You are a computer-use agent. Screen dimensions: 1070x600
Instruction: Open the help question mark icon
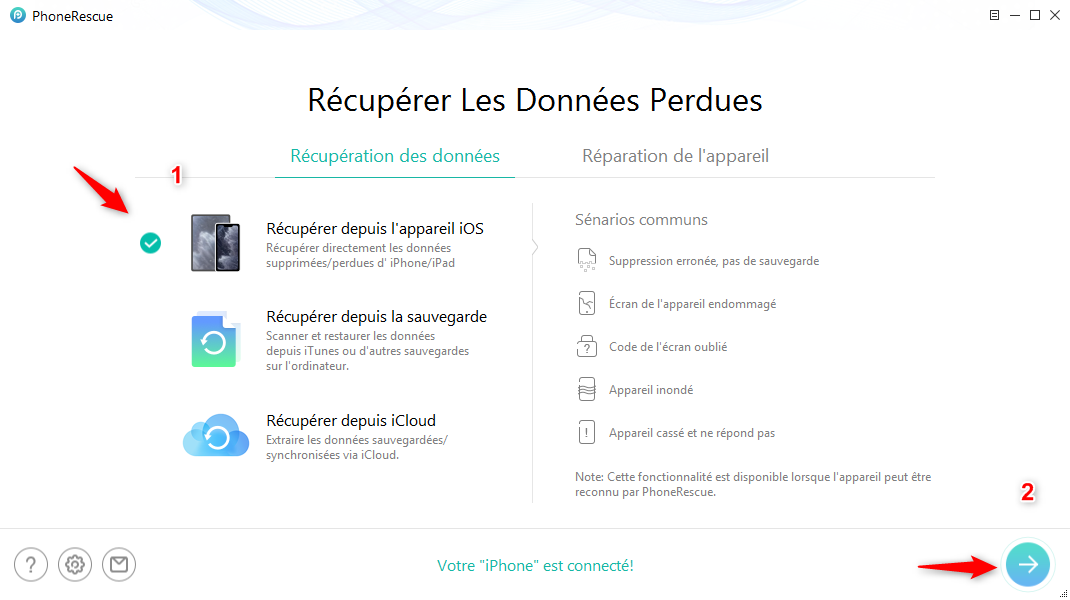31,565
